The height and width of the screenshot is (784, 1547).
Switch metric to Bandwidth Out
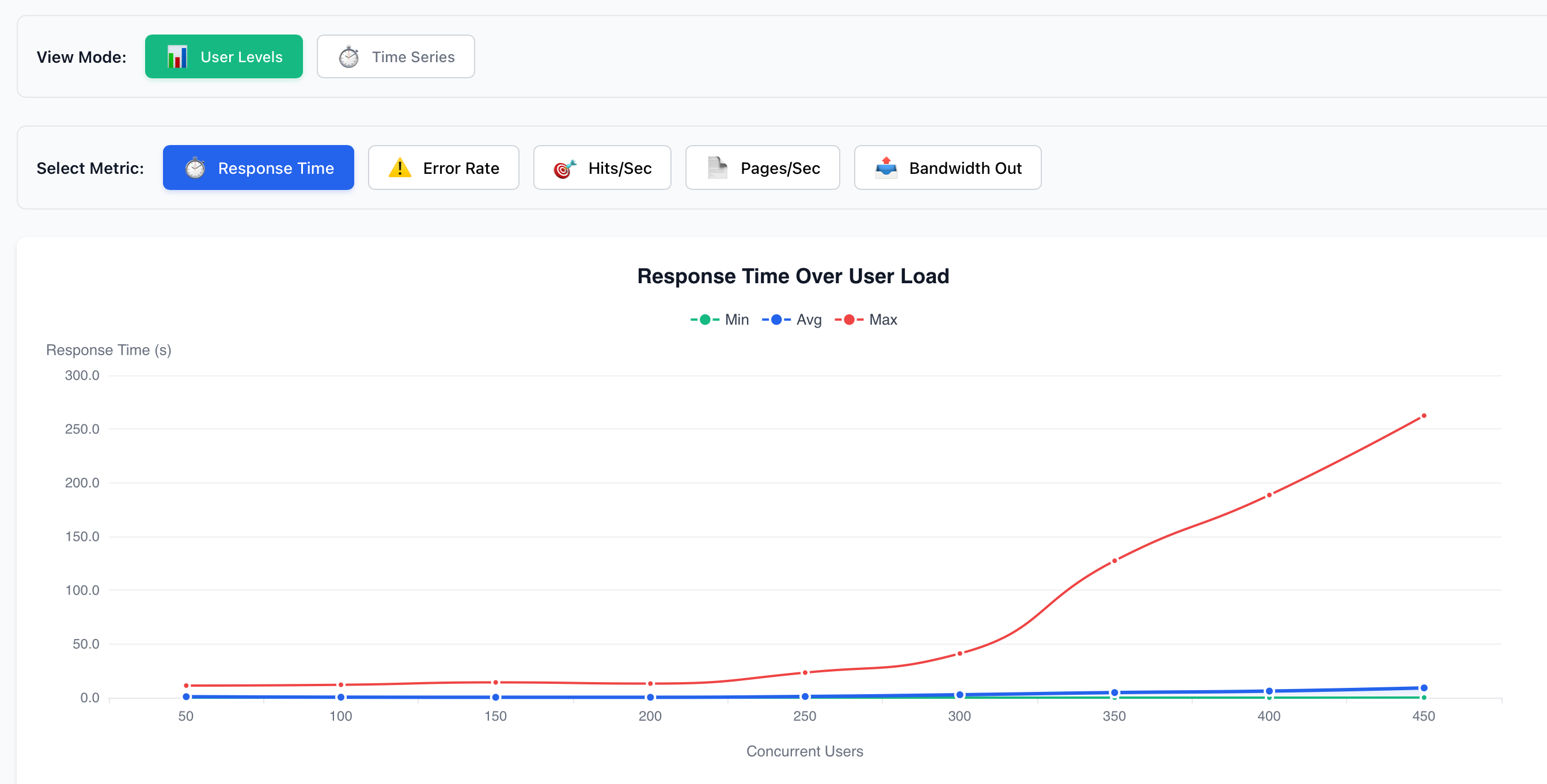(x=947, y=168)
